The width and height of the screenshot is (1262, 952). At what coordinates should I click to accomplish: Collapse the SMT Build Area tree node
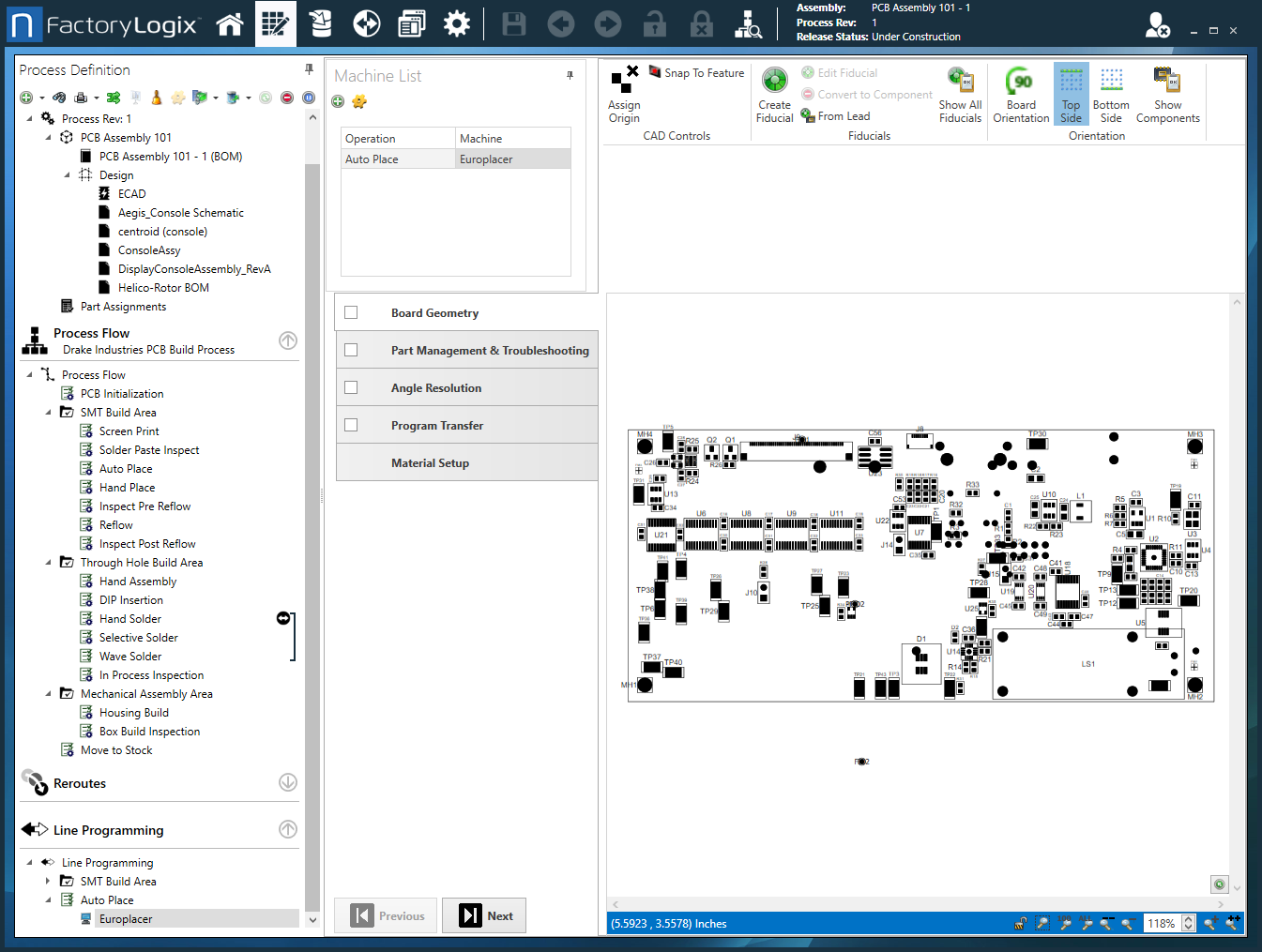49,413
